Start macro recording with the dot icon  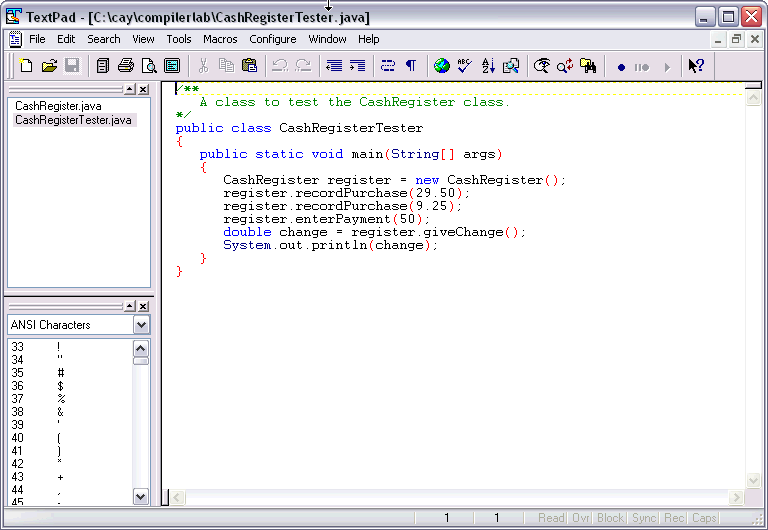pos(621,67)
